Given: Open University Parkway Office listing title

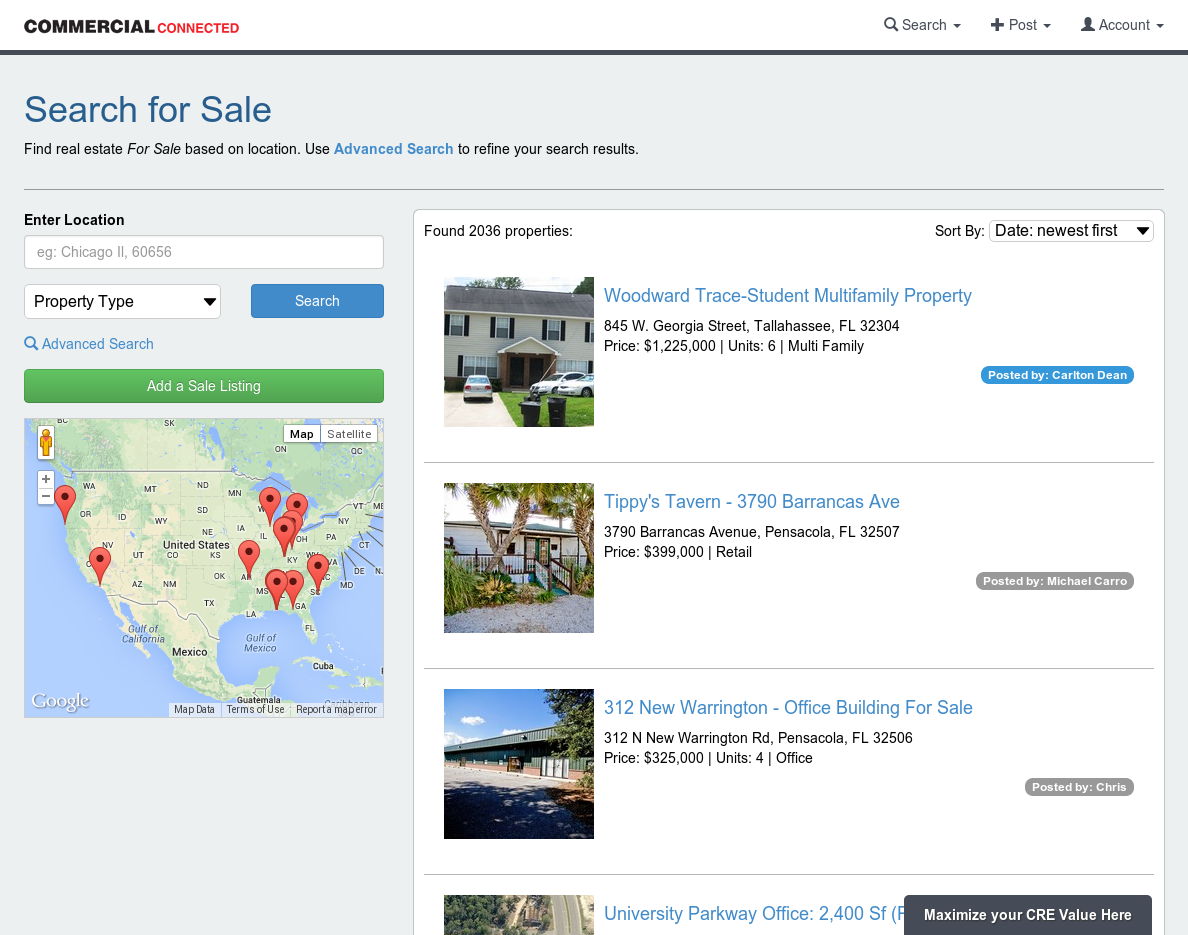Looking at the screenshot, I should [754, 914].
